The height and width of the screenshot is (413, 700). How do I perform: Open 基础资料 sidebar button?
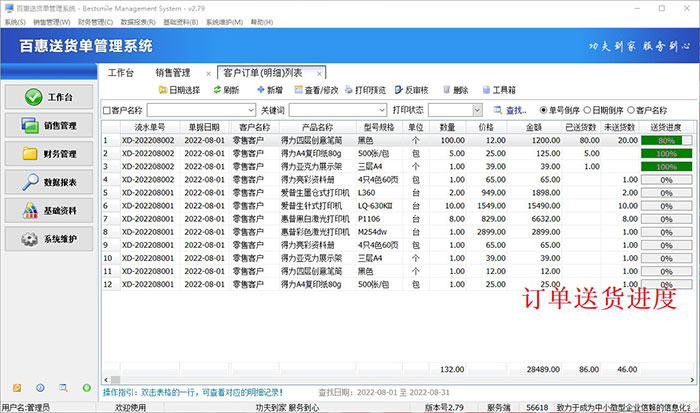click(49, 210)
